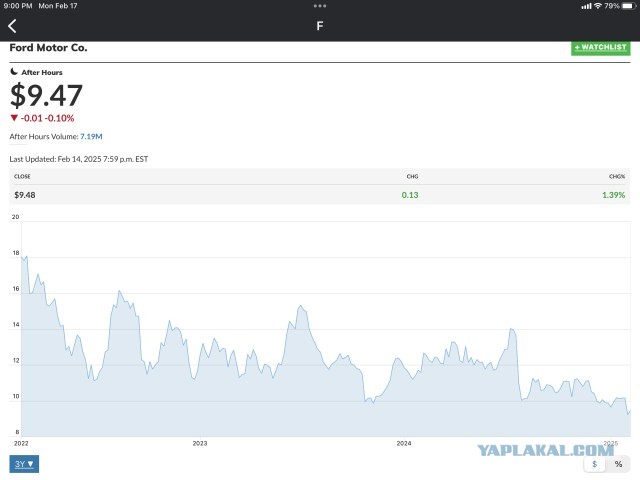Tap the After Hours moon icon
The image size is (640, 480).
14,72
